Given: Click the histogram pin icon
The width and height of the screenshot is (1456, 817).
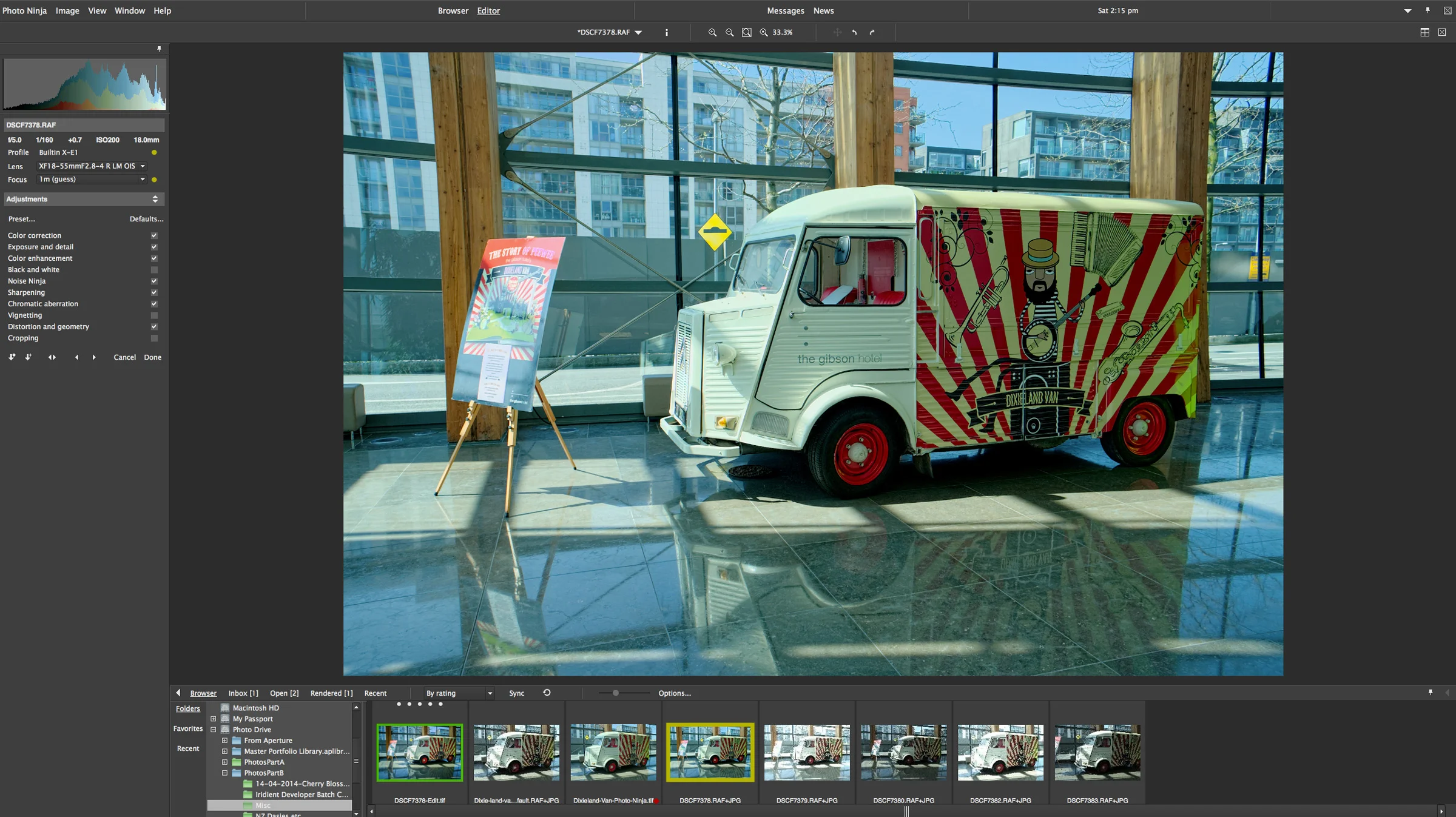Looking at the screenshot, I should pos(160,49).
